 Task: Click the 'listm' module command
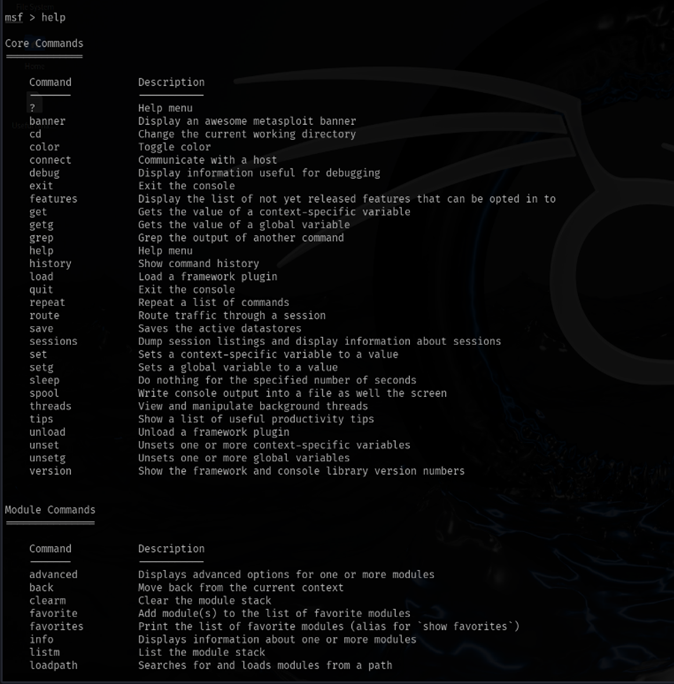[x=44, y=653]
